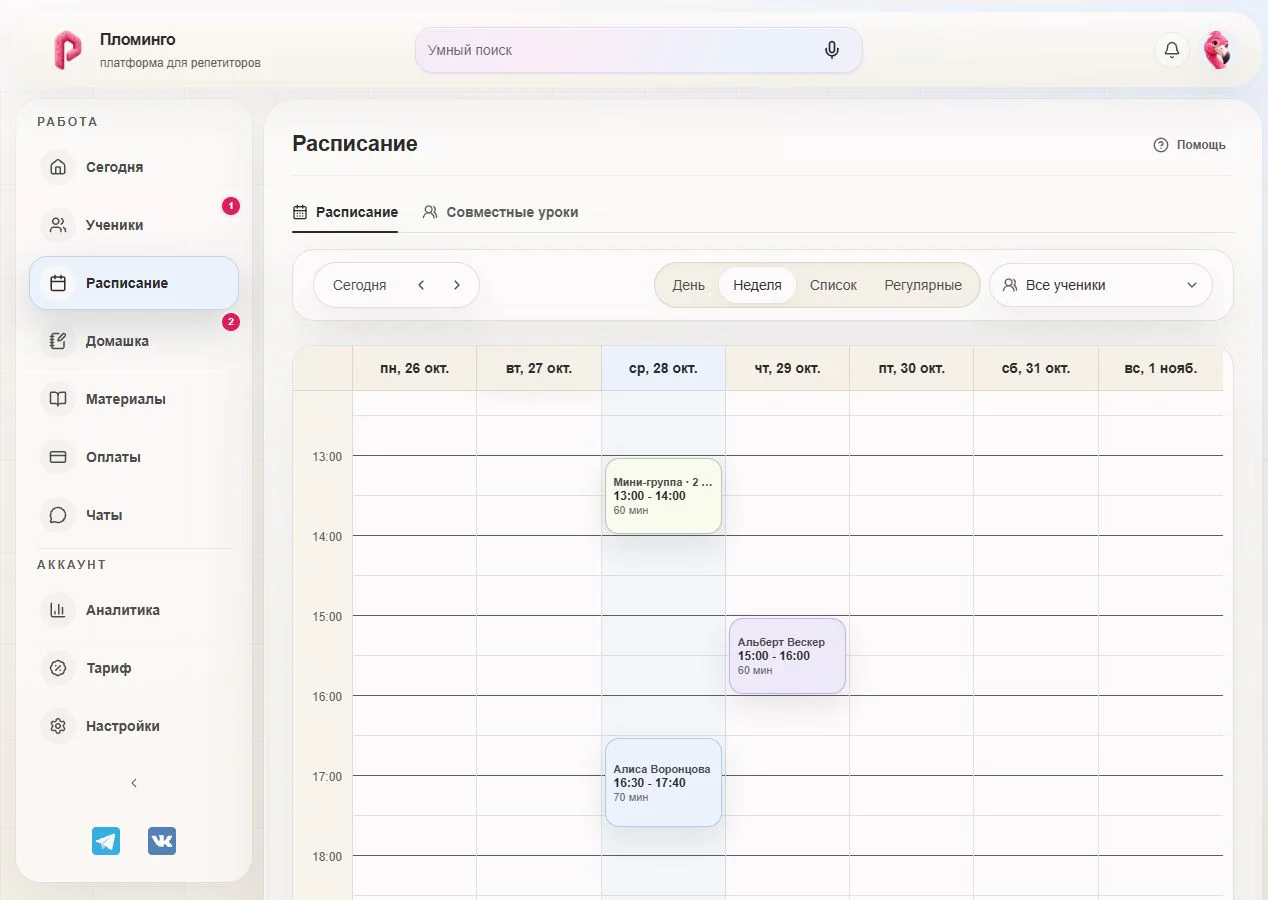1268x900 pixels.
Task: Open Расписание in the sidebar menu
Action: point(134,283)
